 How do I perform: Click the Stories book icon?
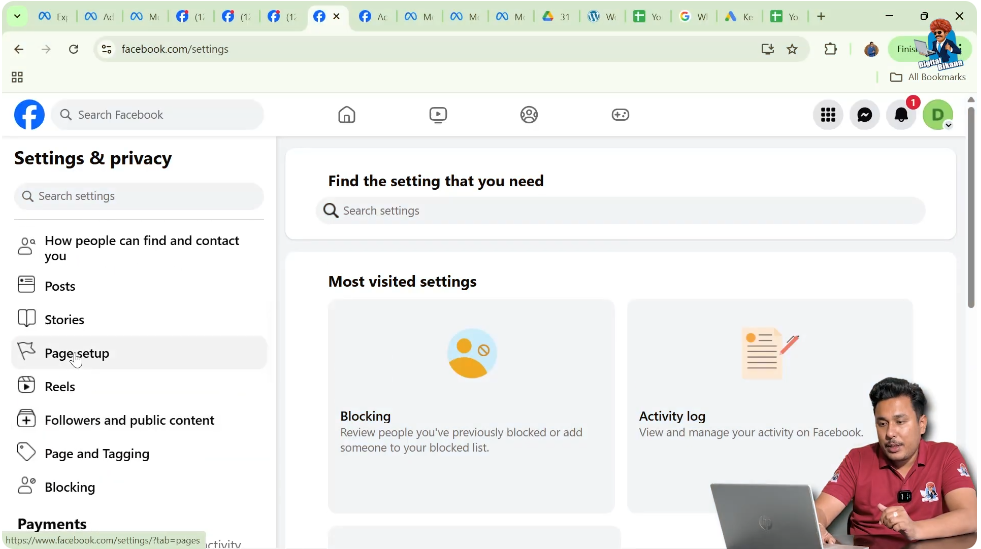[x=26, y=318]
